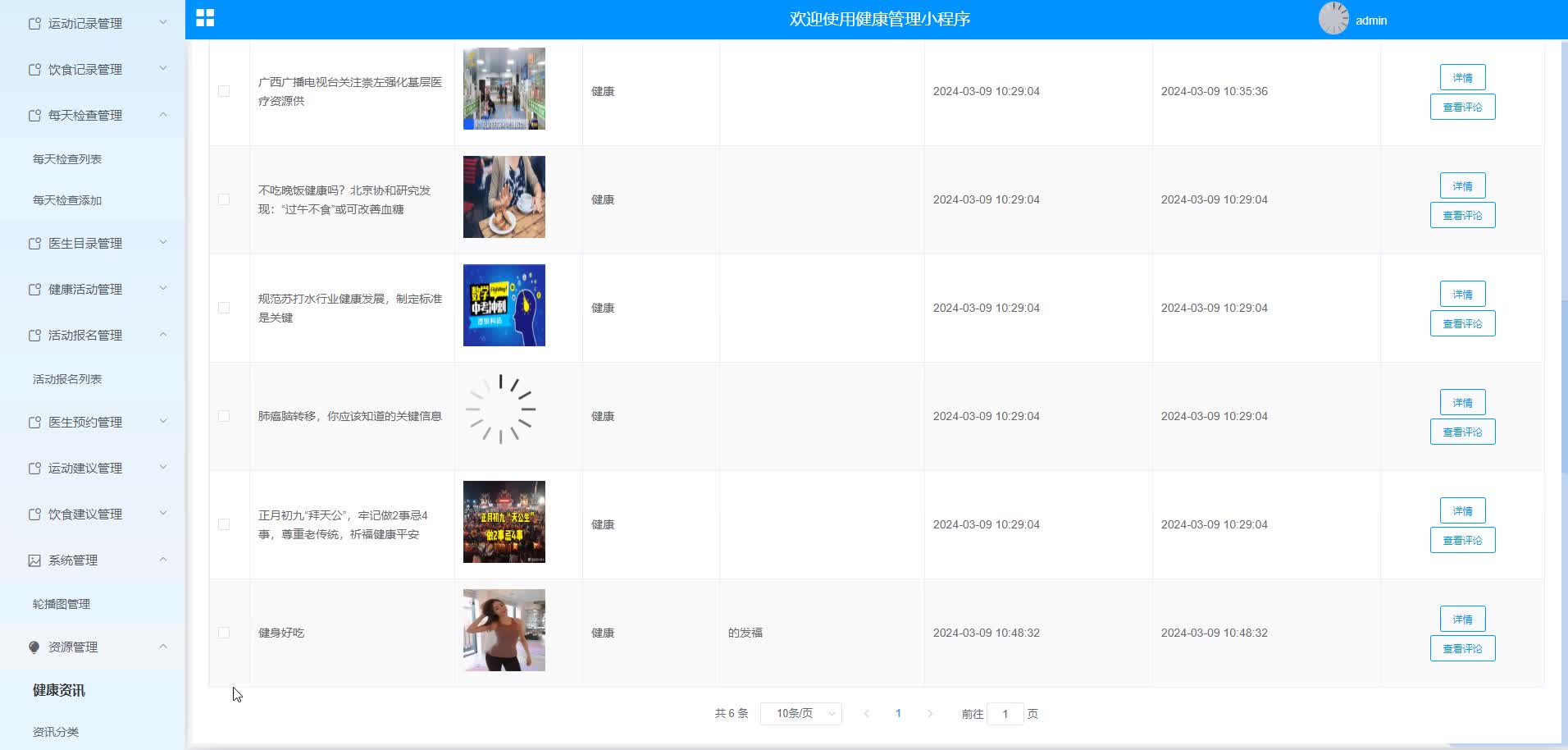This screenshot has height=750, width=1568.
Task: Go to next page arrow
Action: point(929,714)
